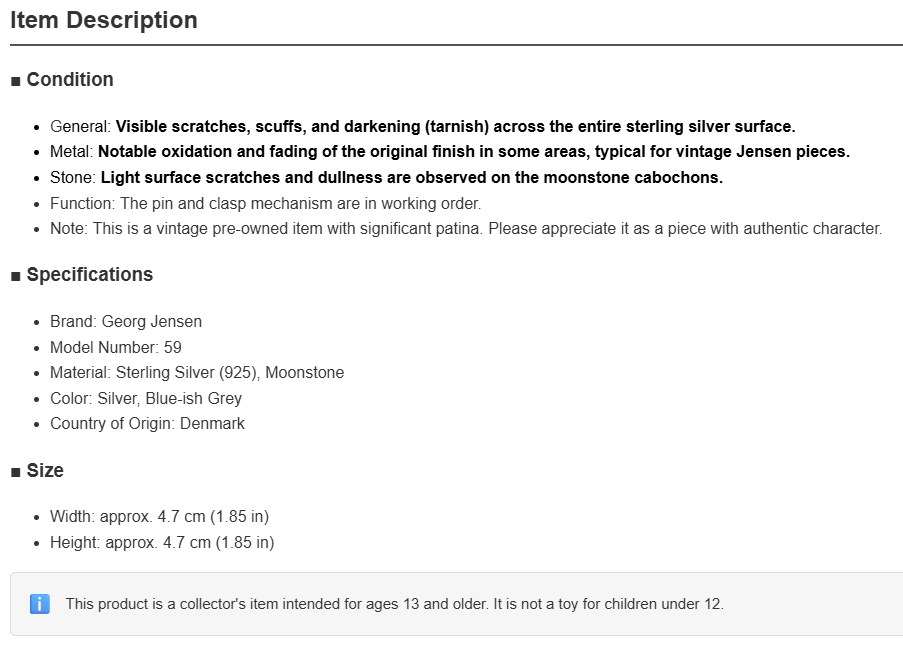Click the collector's item age notice text
The image size is (903, 662).
point(394,604)
